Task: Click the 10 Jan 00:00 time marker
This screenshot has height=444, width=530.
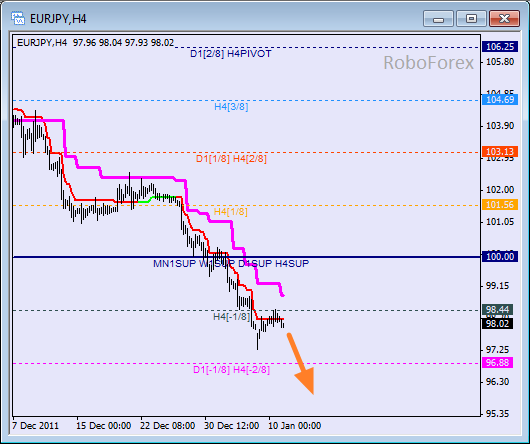Action: click(x=294, y=426)
